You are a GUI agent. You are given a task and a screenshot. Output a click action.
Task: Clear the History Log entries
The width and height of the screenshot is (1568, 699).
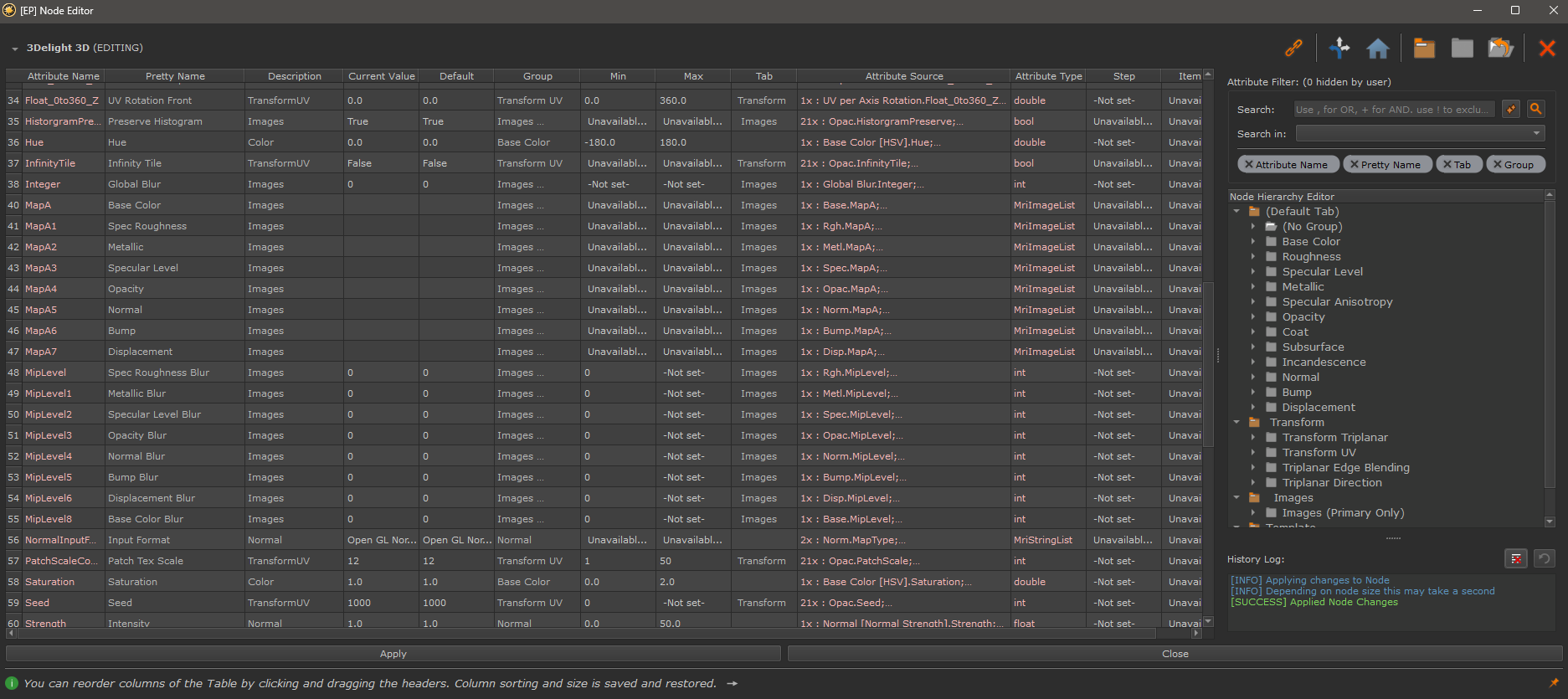click(x=1516, y=558)
